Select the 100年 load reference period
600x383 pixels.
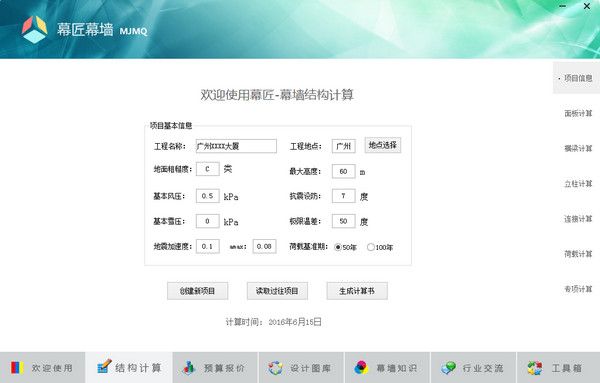pyautogui.click(x=370, y=247)
